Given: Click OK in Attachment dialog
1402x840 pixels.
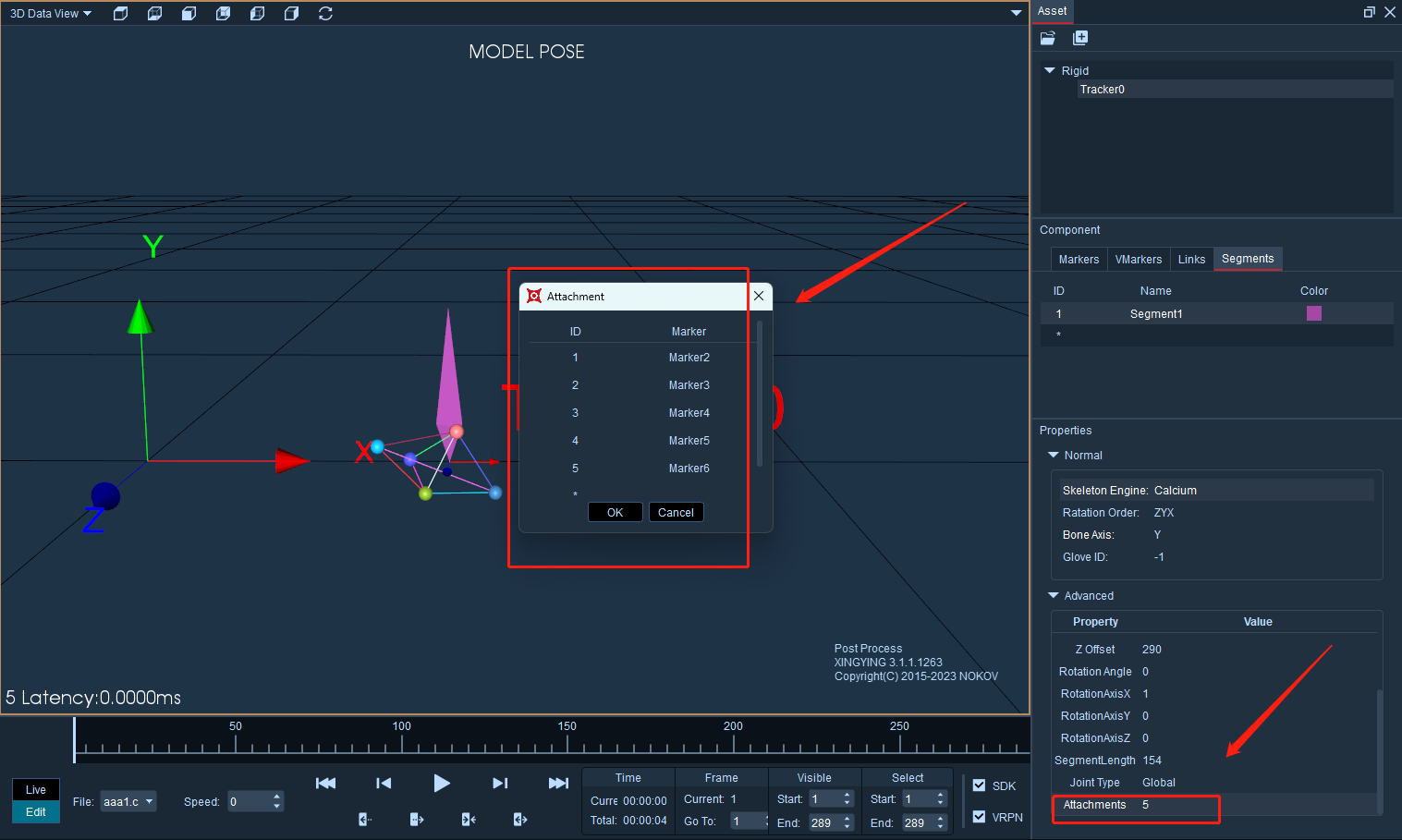Looking at the screenshot, I should [x=616, y=513].
